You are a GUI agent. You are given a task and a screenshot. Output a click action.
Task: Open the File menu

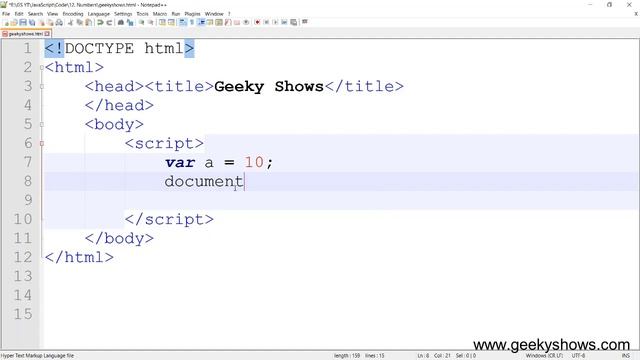[6, 14]
